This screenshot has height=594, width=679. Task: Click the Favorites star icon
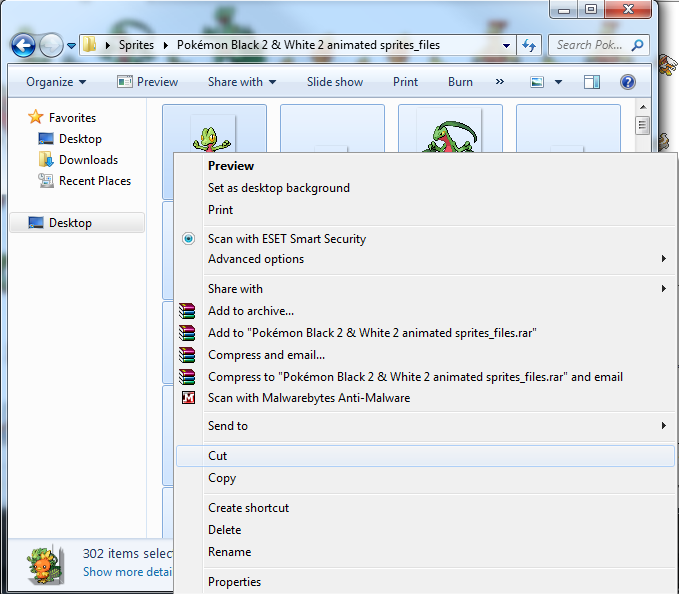click(x=36, y=117)
